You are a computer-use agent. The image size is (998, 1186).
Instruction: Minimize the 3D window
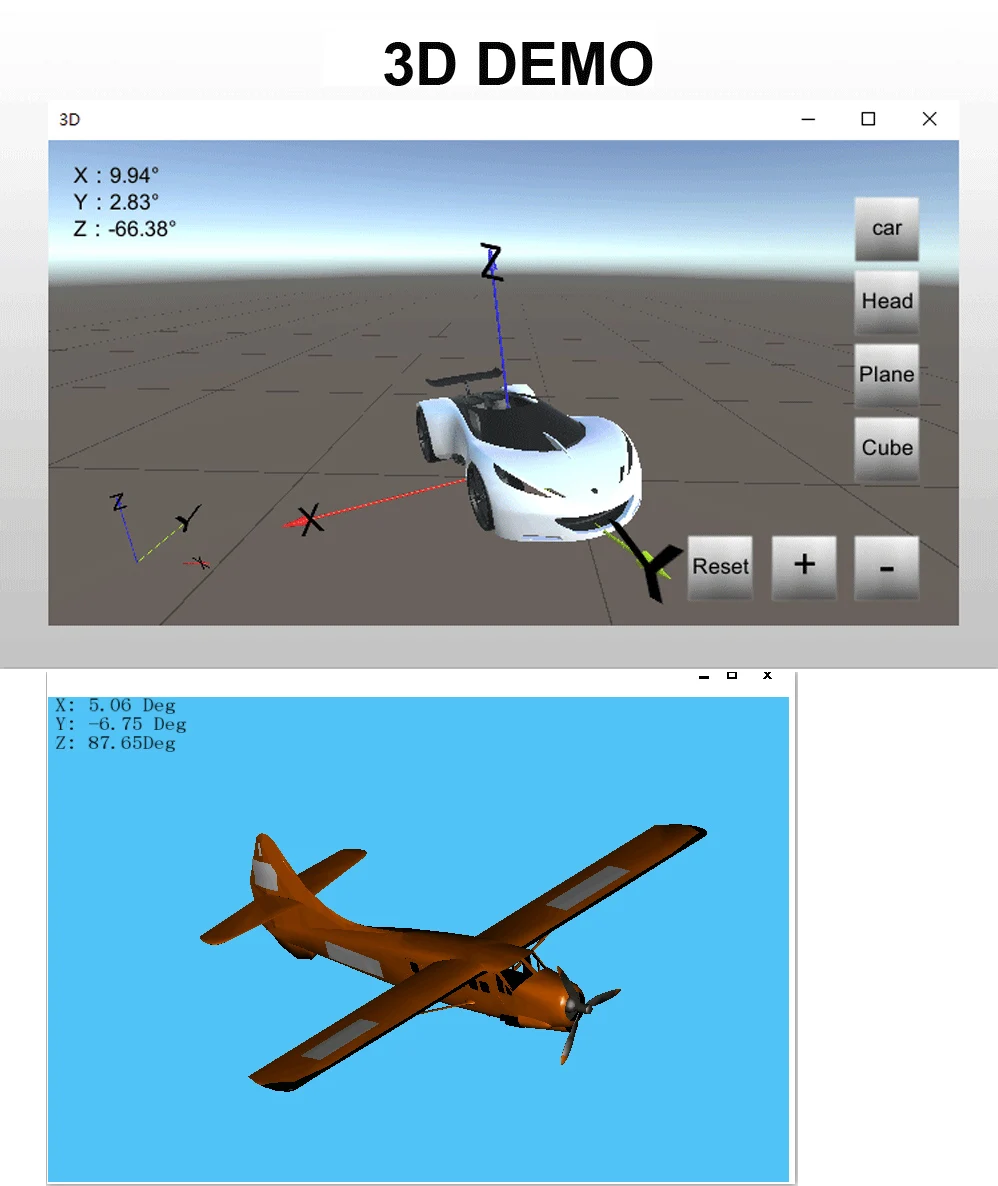pos(808,120)
